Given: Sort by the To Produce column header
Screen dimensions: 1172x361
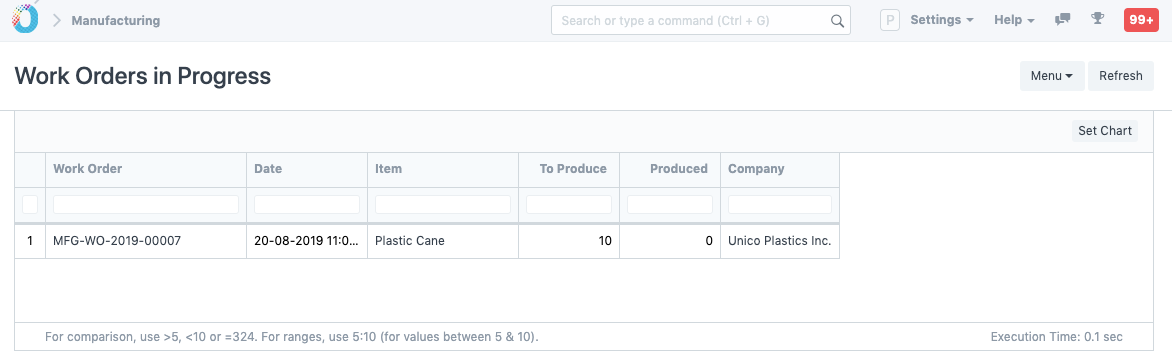Looking at the screenshot, I should 573,169.
